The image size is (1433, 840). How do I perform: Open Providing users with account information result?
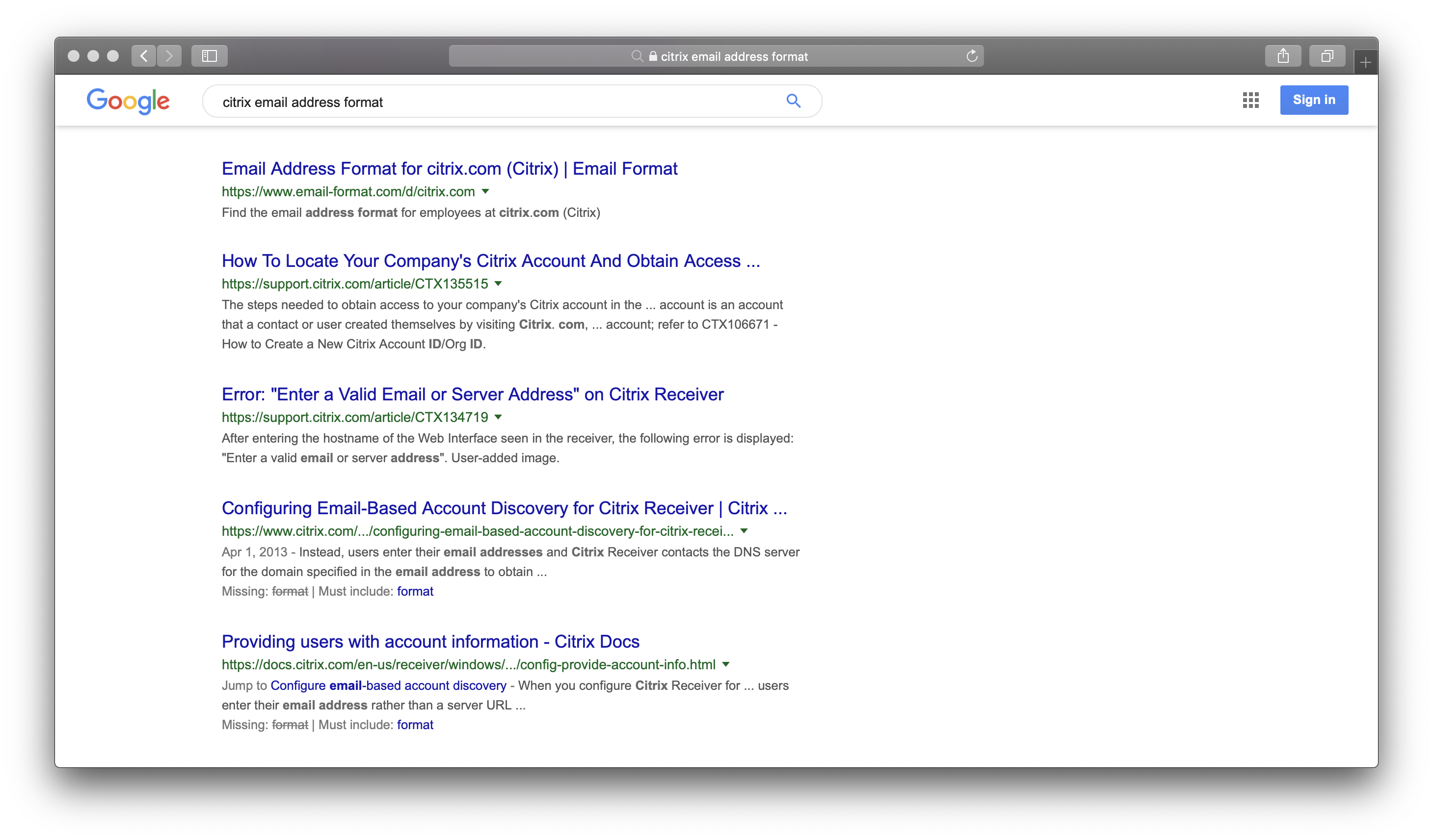430,641
